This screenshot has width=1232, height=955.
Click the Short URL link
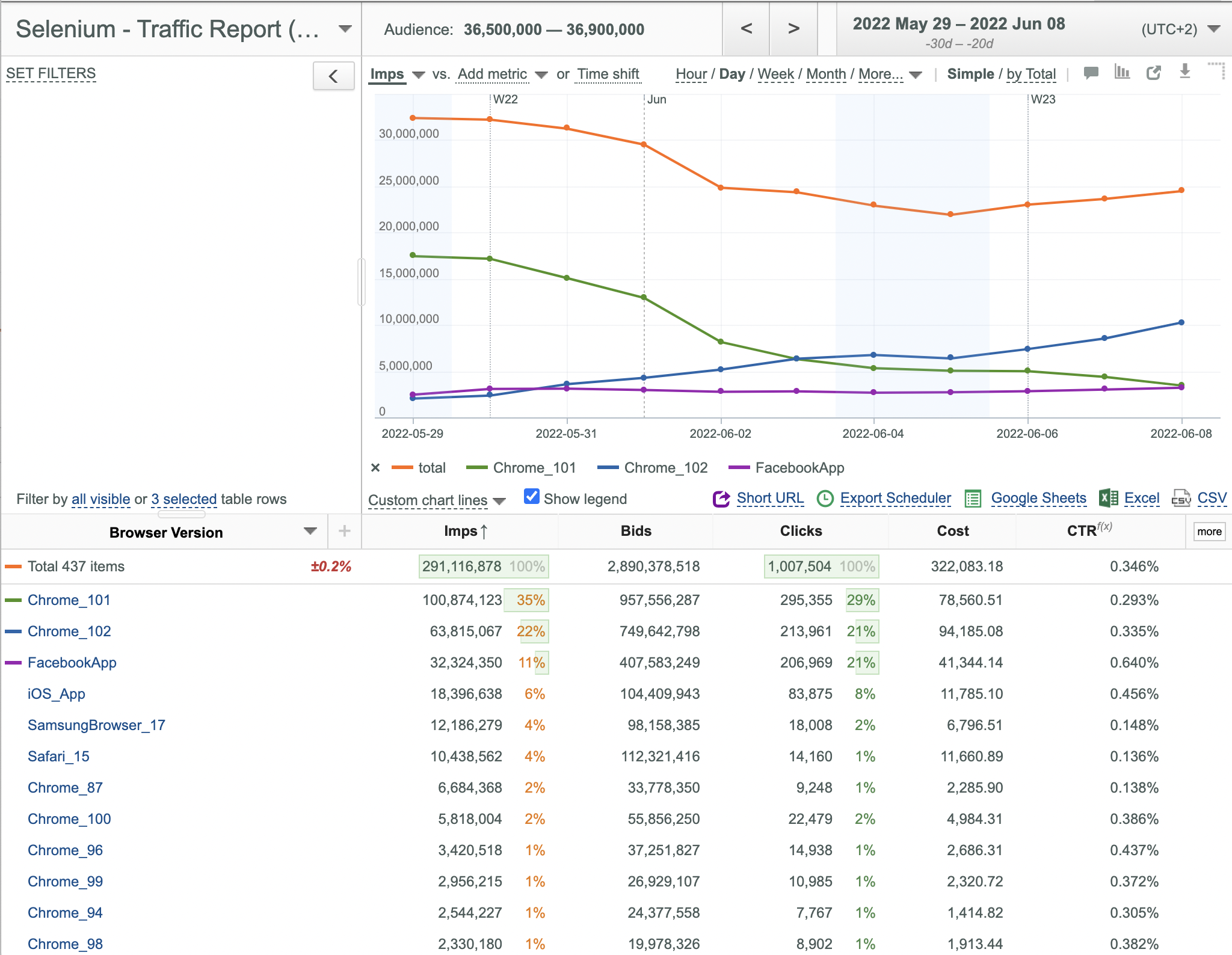[770, 498]
